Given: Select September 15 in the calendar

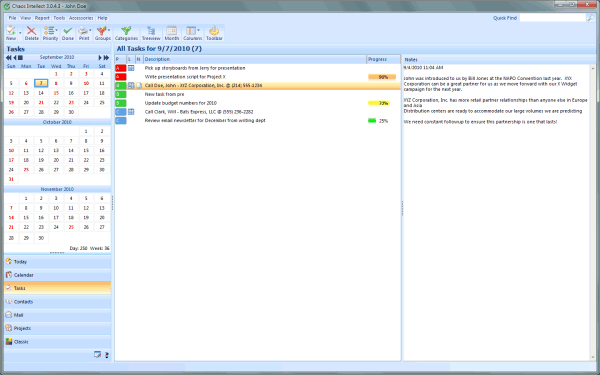Looking at the screenshot, I should coord(56,93).
